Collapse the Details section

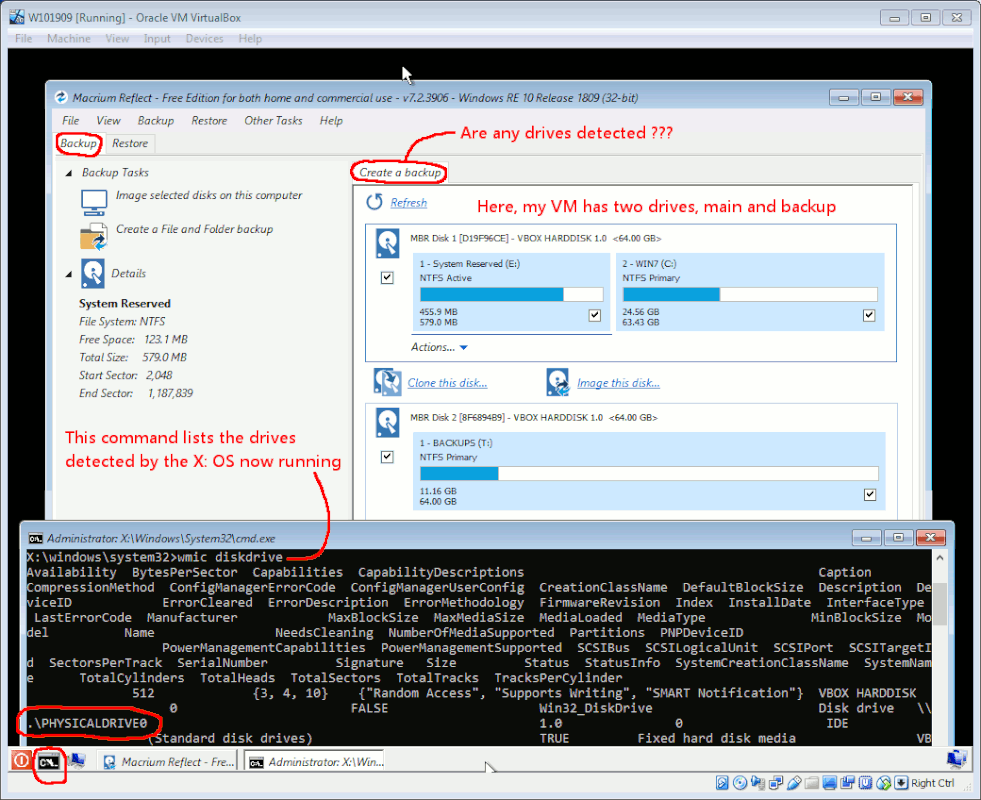(x=69, y=274)
